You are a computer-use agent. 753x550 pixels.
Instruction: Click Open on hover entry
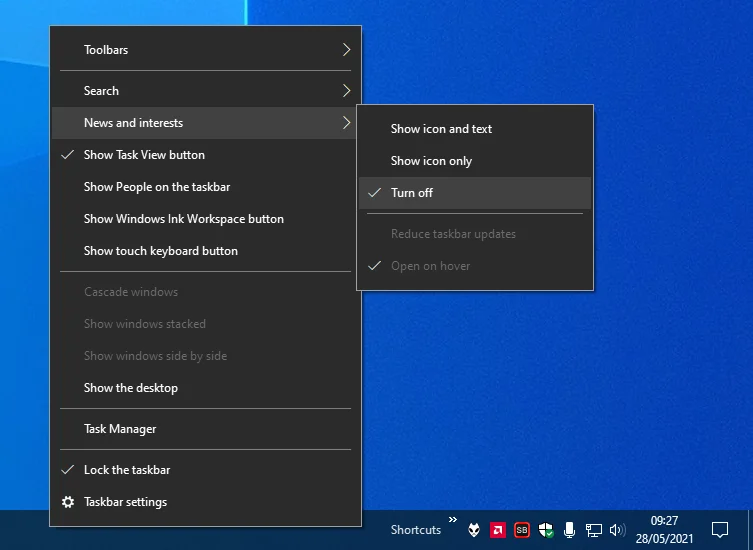[x=475, y=266]
